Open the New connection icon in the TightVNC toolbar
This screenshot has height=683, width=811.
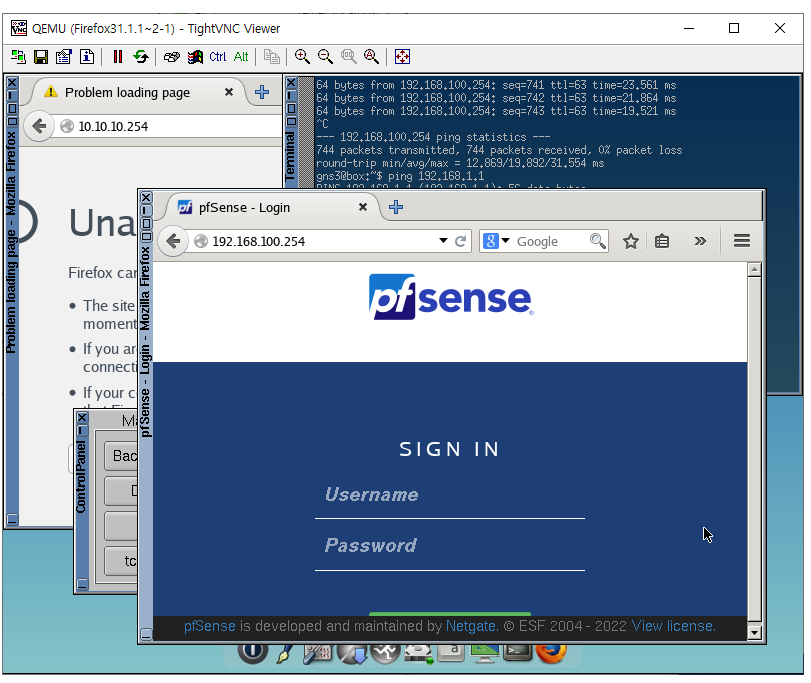pyautogui.click(x=18, y=57)
